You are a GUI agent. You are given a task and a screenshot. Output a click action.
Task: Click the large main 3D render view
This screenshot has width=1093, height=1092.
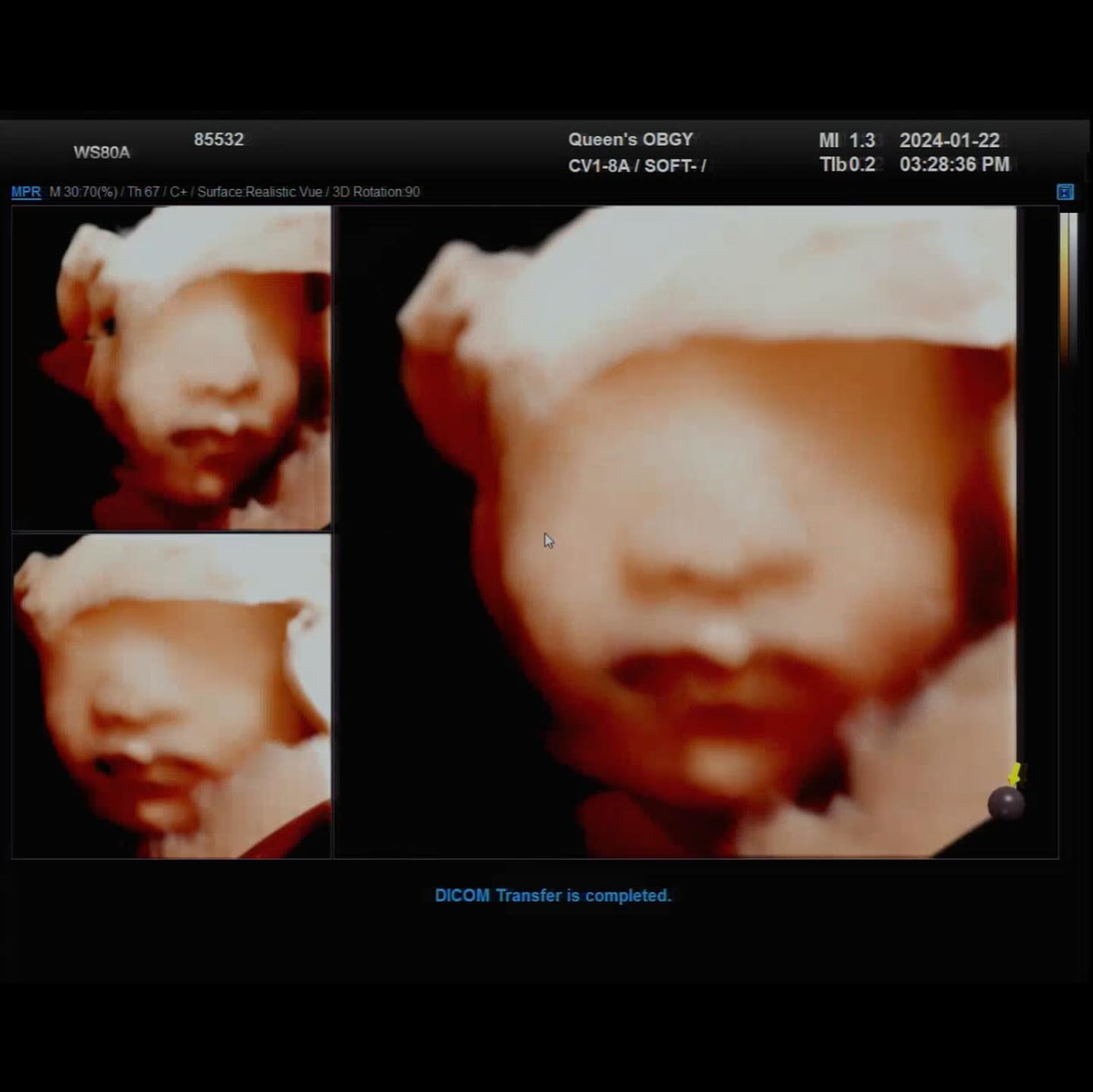point(696,532)
